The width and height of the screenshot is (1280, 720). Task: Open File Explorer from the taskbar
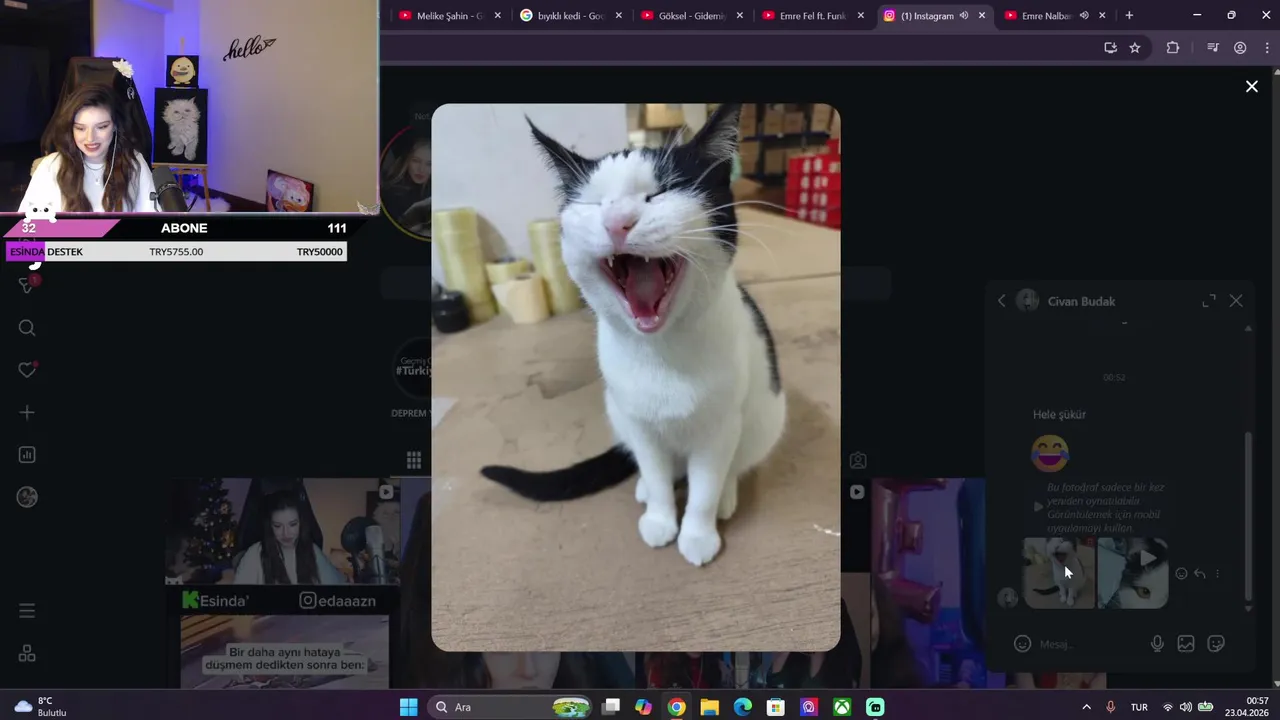click(709, 707)
